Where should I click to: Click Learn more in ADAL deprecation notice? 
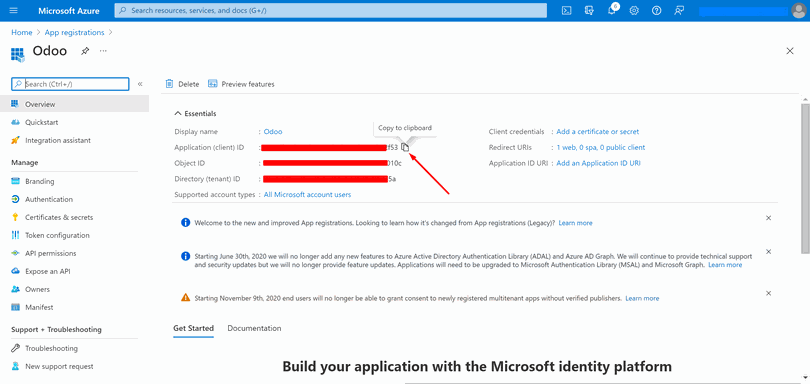click(725, 265)
